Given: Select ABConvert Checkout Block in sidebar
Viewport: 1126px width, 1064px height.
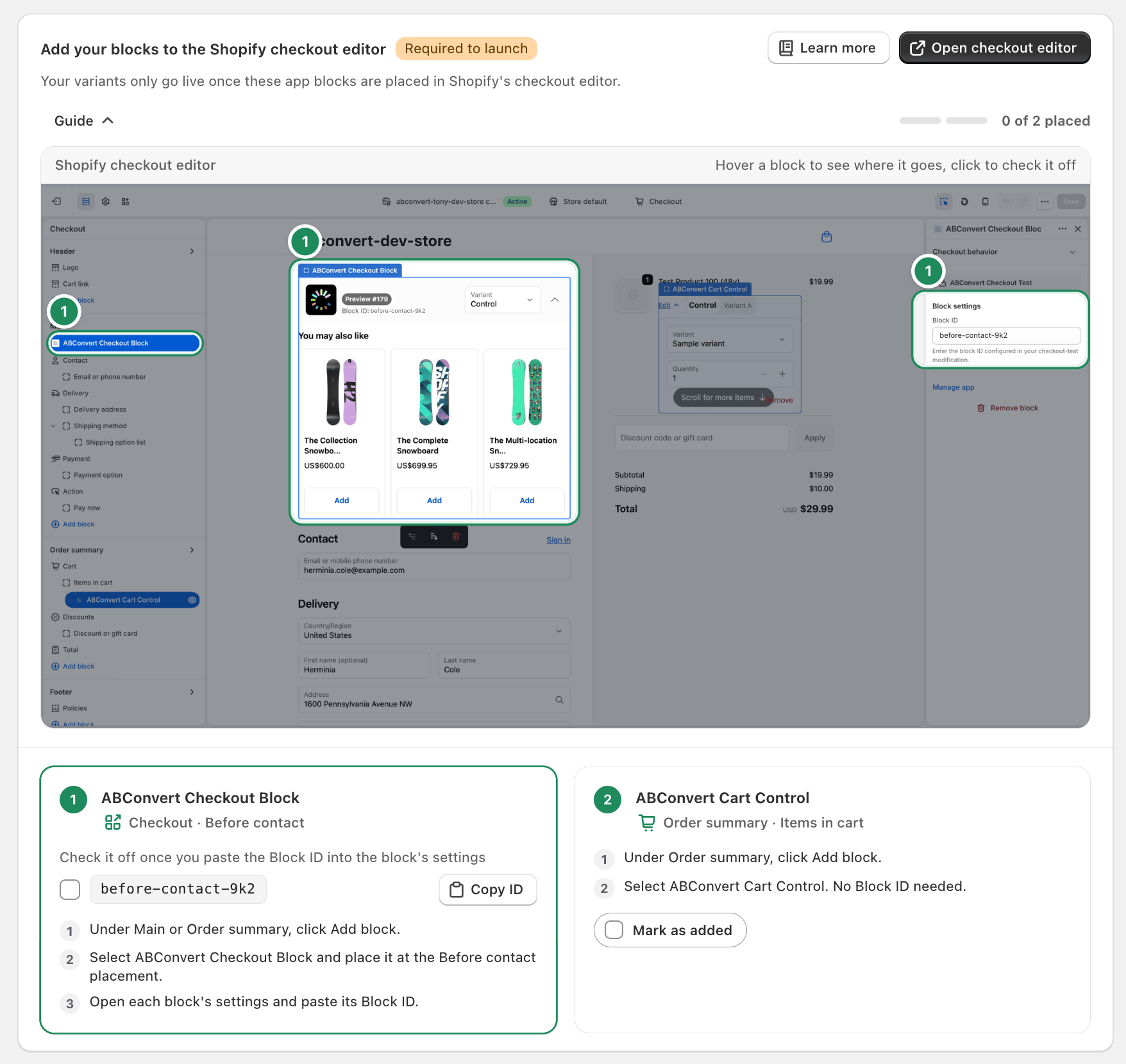Looking at the screenshot, I should click(125, 343).
